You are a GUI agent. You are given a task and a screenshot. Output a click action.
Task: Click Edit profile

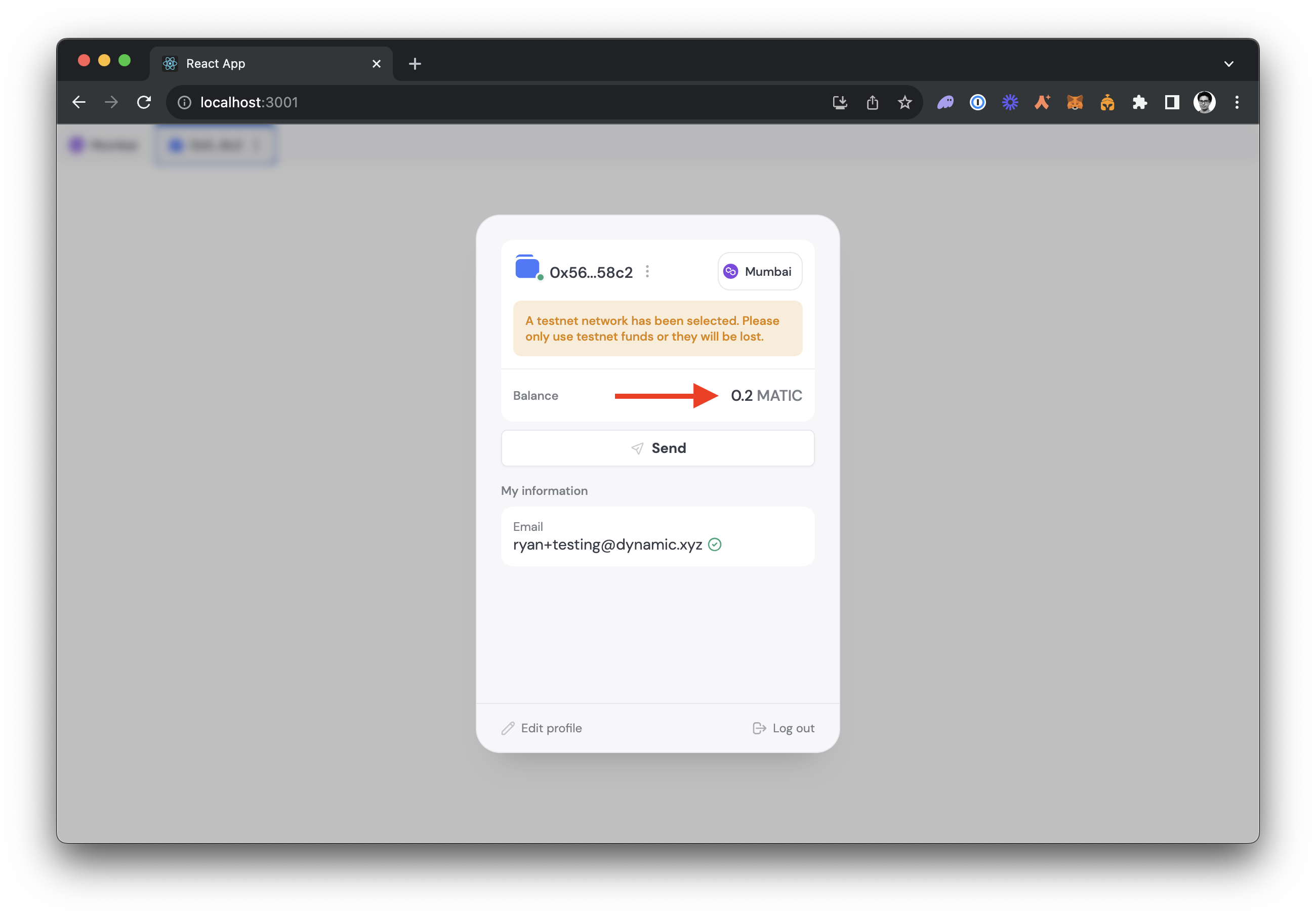point(542,728)
